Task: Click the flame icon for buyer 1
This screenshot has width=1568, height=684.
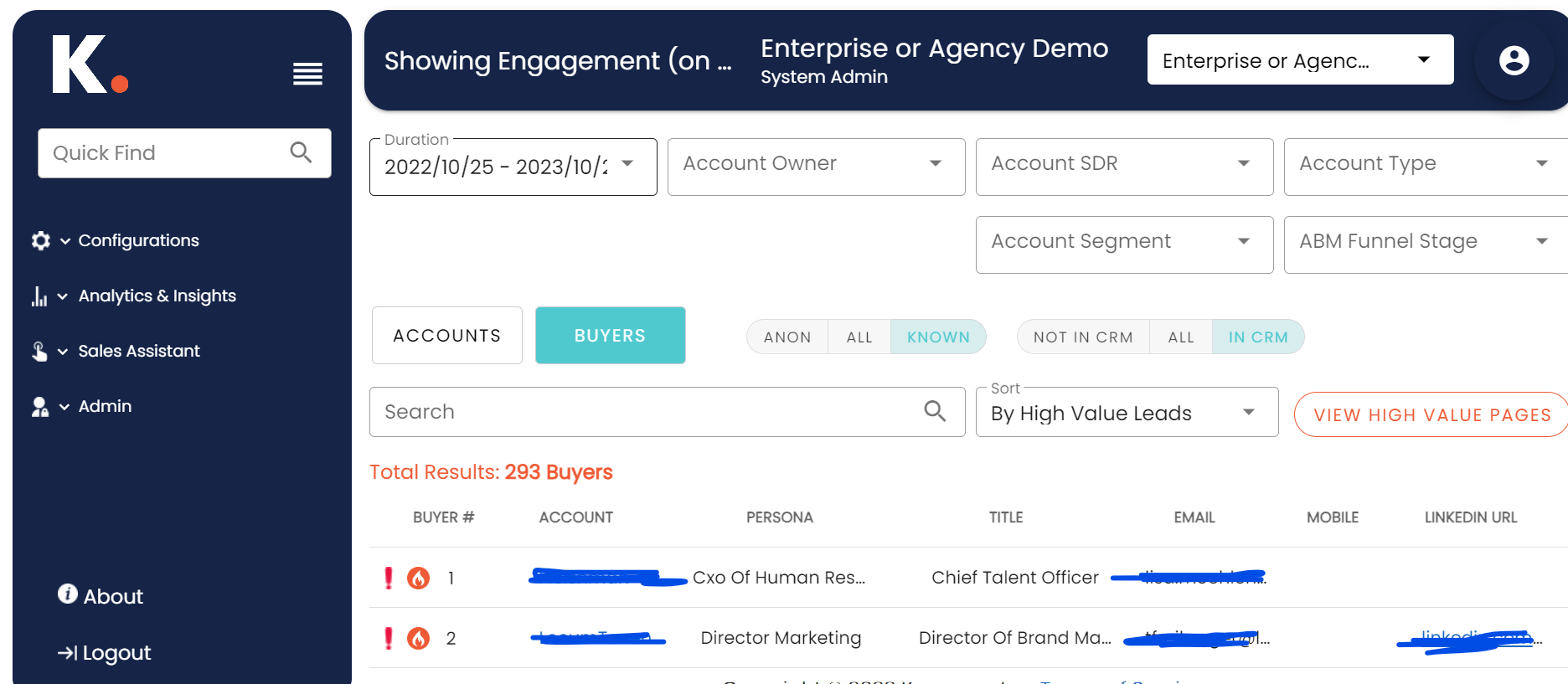Action: (x=418, y=578)
